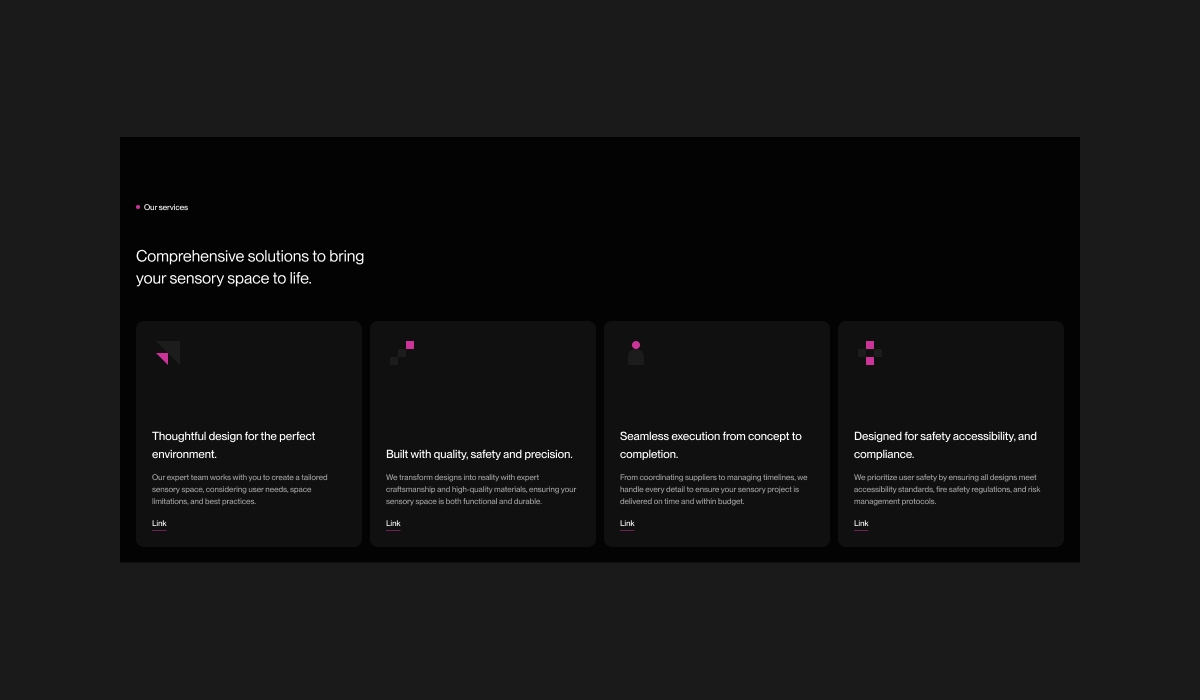Click the pink squares icon above Designed for safety
This screenshot has width=1200, height=700.
coord(870,353)
